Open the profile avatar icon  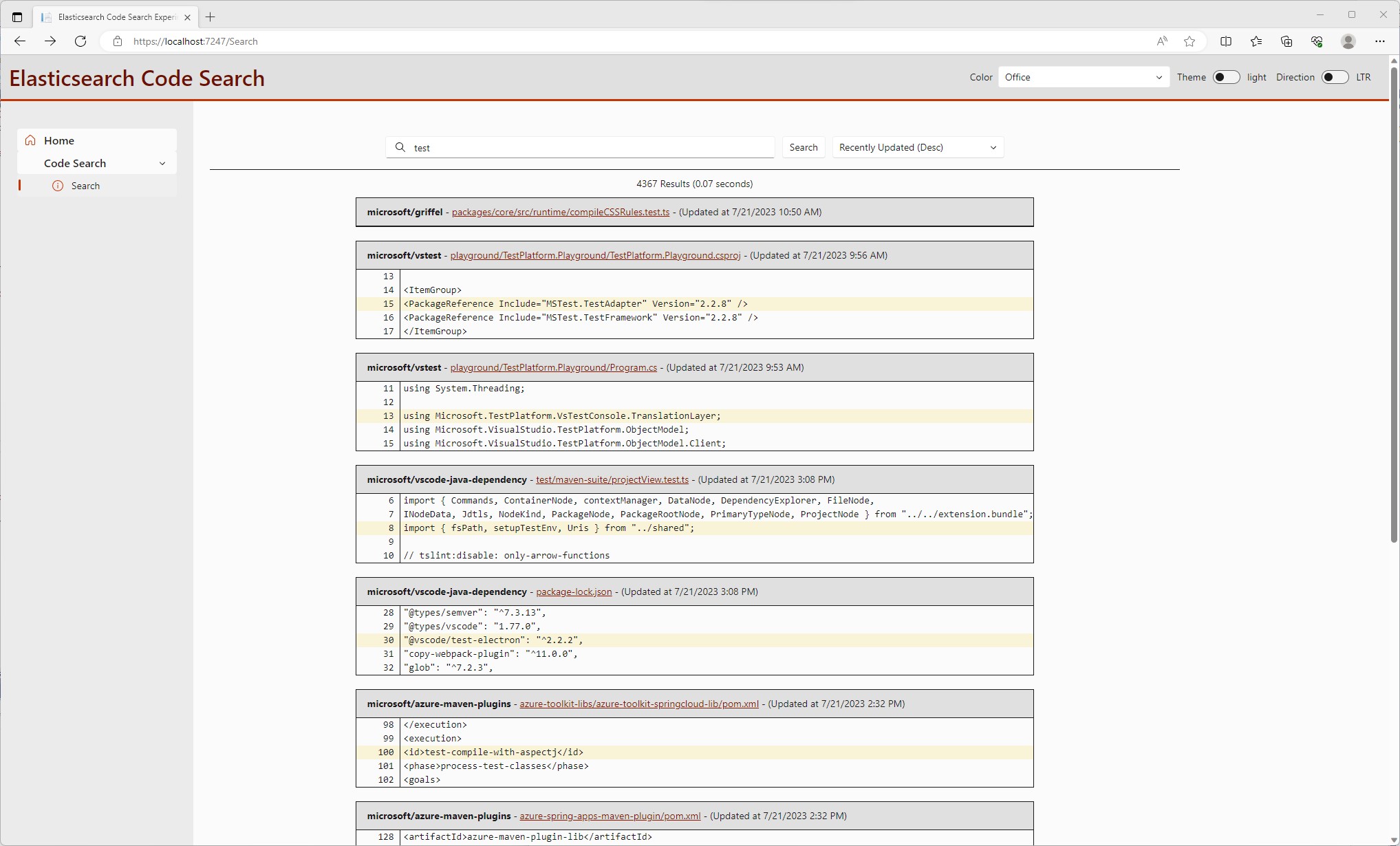[1348, 41]
